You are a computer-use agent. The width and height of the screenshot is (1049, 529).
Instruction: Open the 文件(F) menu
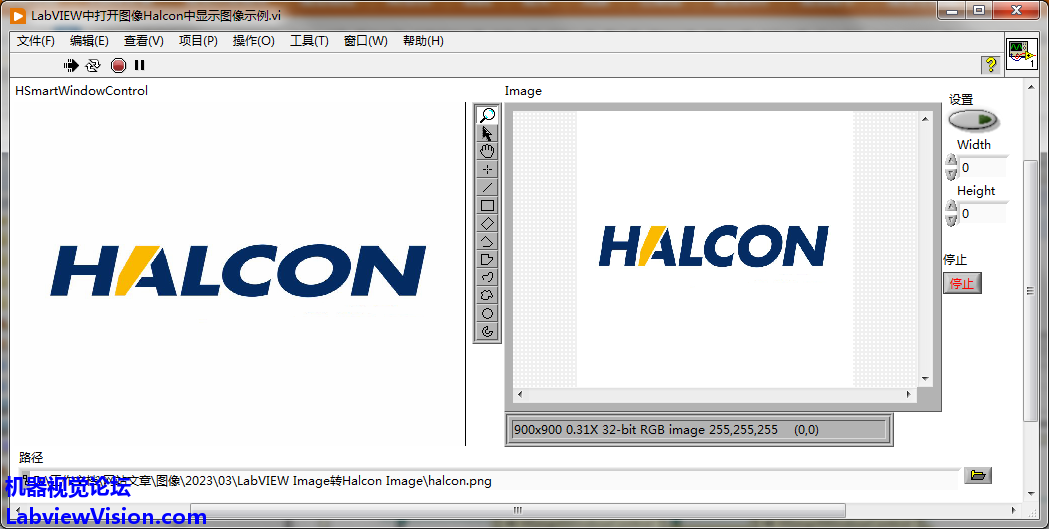(x=35, y=41)
